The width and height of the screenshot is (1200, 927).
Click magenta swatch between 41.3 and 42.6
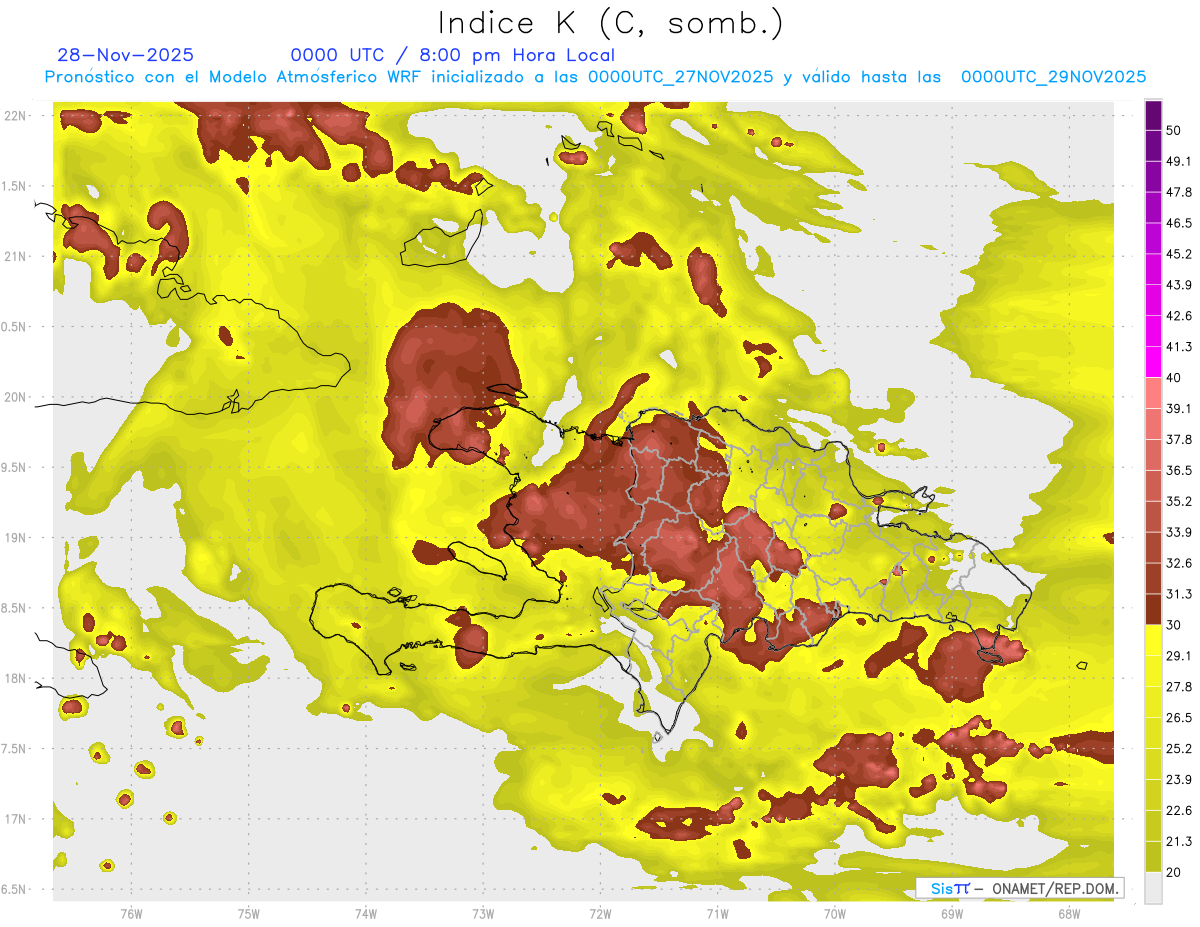click(x=1153, y=331)
